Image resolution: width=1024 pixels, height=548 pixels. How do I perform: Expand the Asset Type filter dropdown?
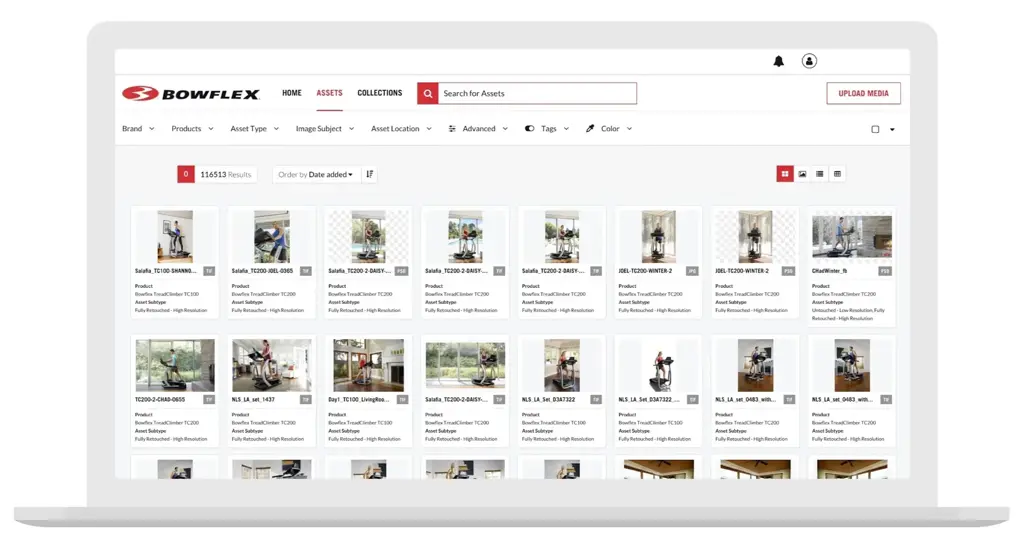point(254,129)
